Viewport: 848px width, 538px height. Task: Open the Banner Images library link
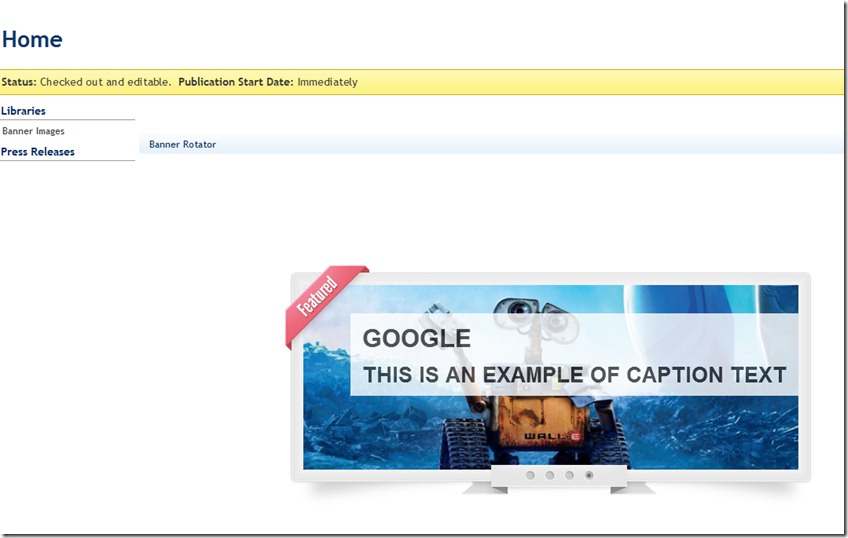[33, 131]
